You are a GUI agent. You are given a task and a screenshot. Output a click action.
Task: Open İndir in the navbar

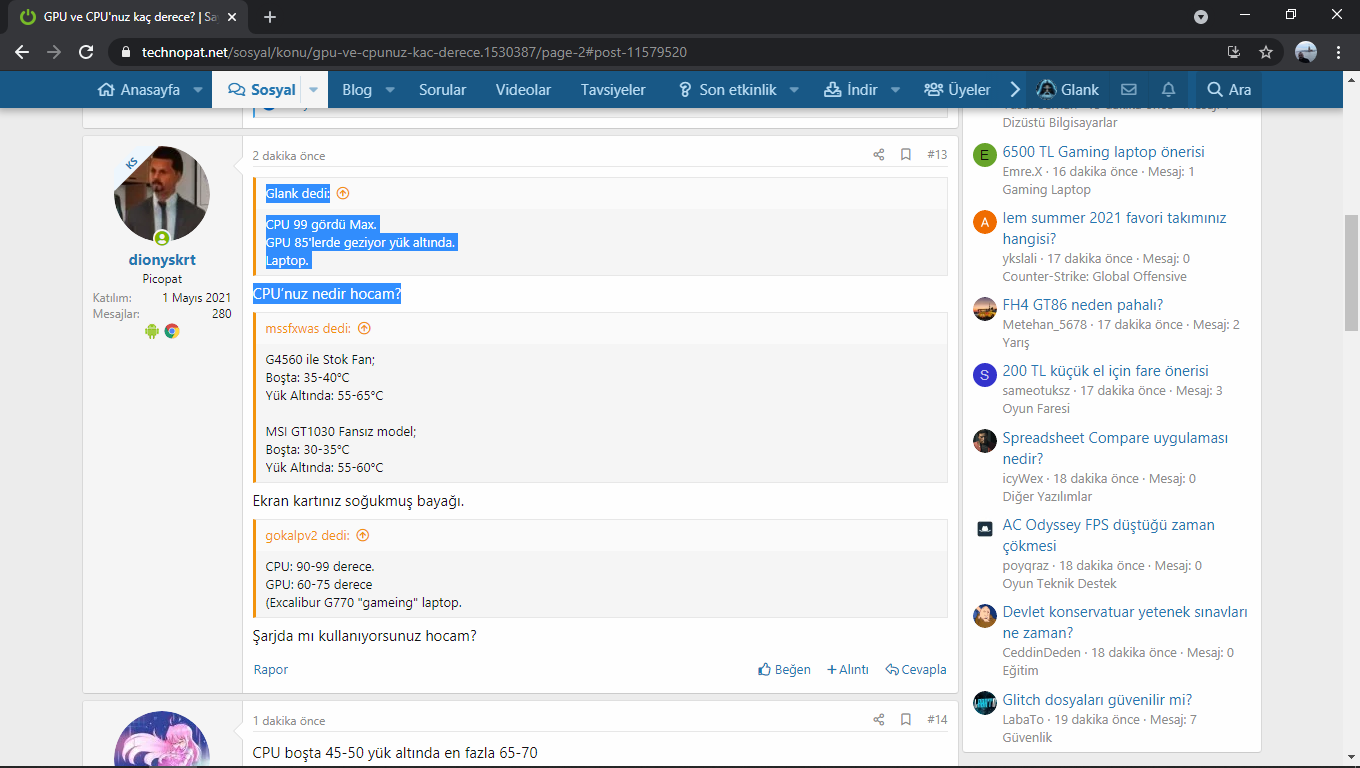point(851,90)
